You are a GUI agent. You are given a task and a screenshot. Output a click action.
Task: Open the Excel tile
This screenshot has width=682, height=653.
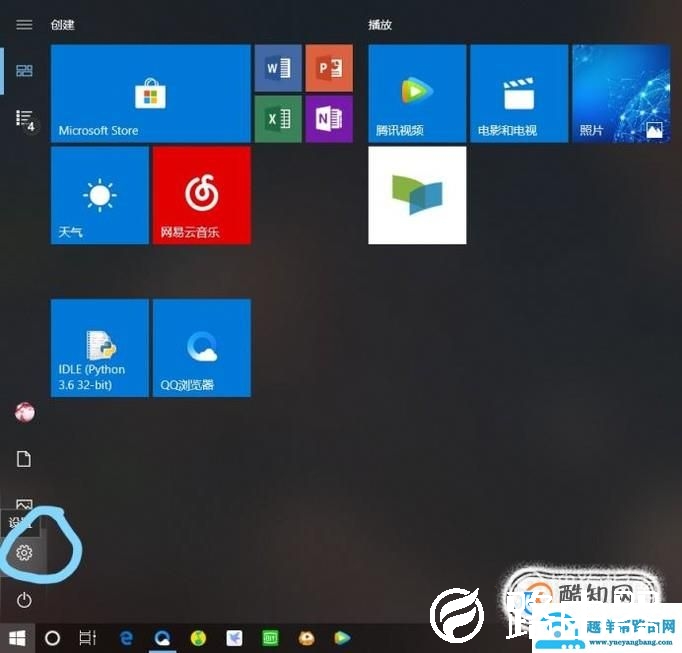278,119
